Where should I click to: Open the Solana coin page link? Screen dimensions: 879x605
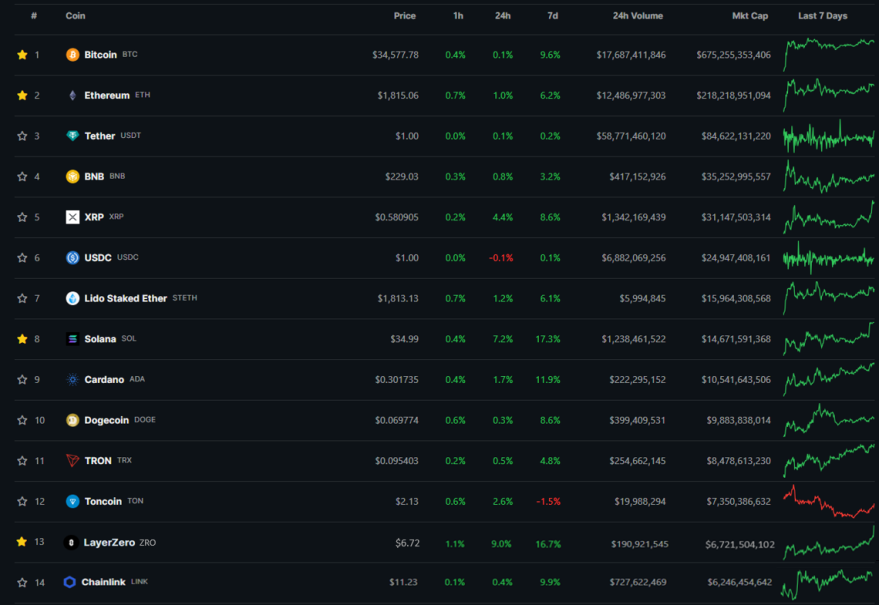[x=100, y=339]
